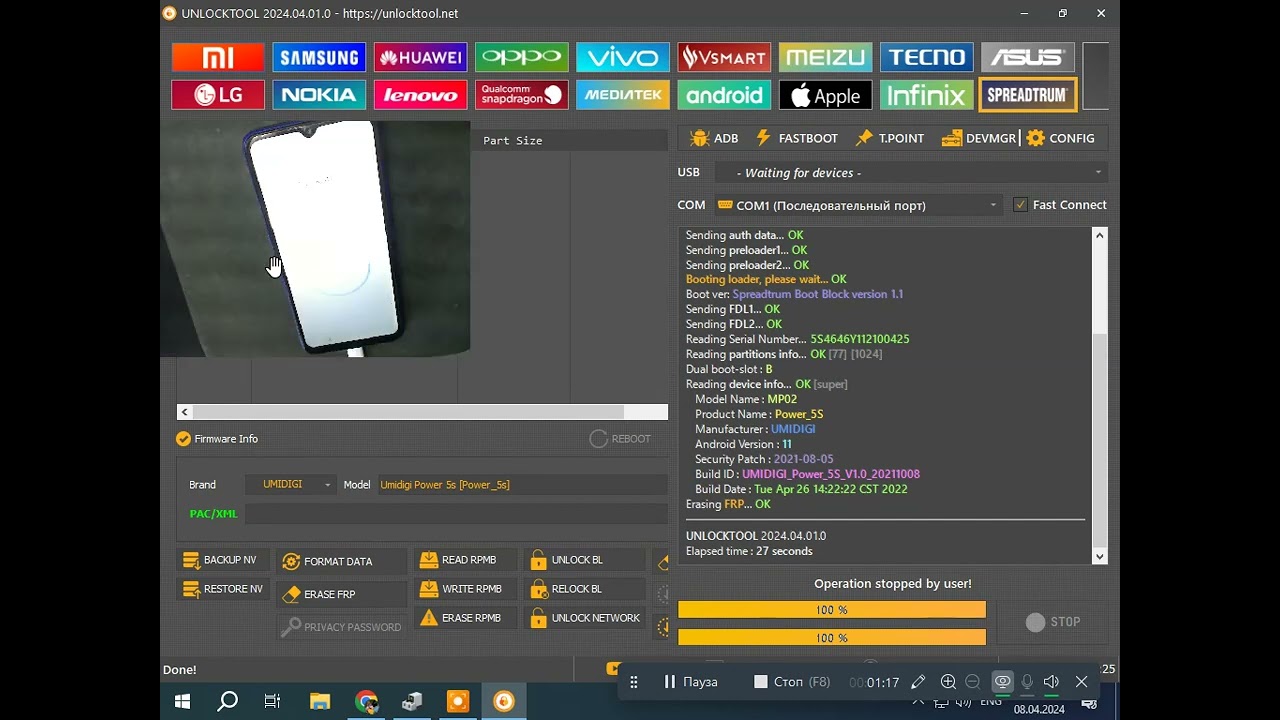
Task: Click the ERASE FRP eraser icon
Action: pyautogui.click(x=290, y=593)
